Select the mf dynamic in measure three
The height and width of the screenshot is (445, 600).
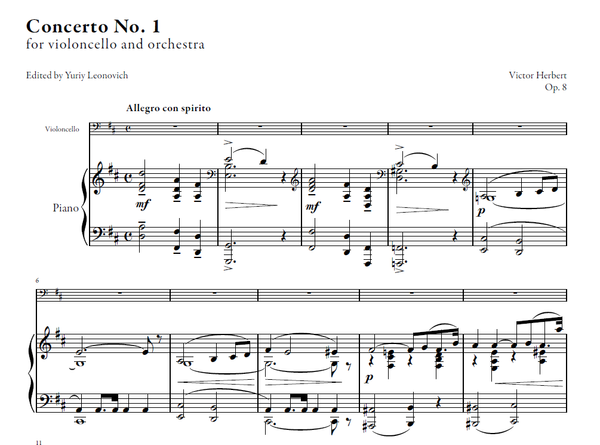click(x=313, y=207)
